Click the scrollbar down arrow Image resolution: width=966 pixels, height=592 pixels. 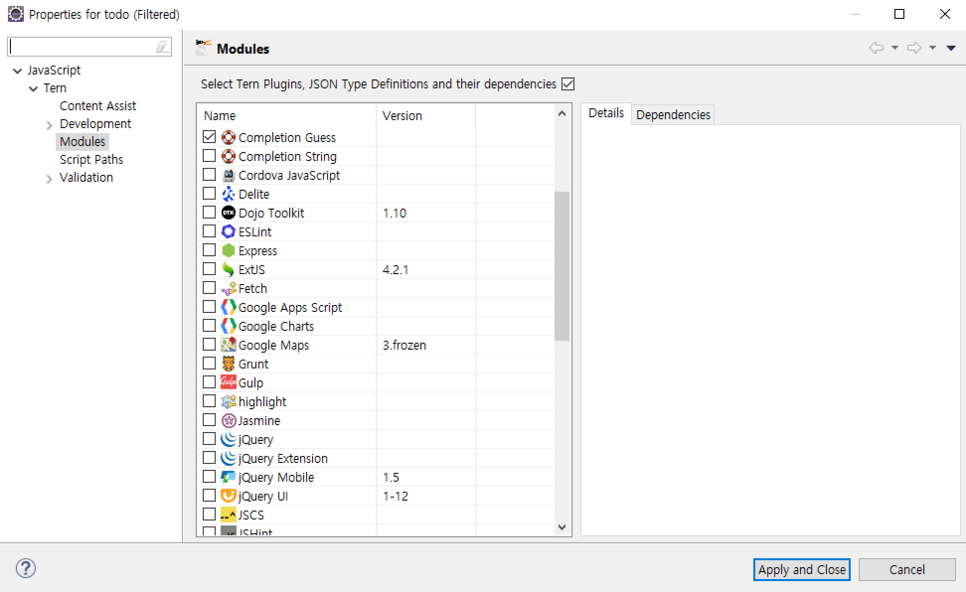click(x=562, y=527)
